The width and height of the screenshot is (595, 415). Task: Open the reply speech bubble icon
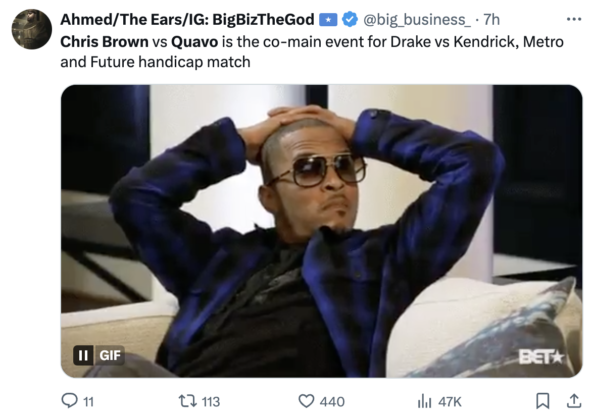pyautogui.click(x=69, y=401)
